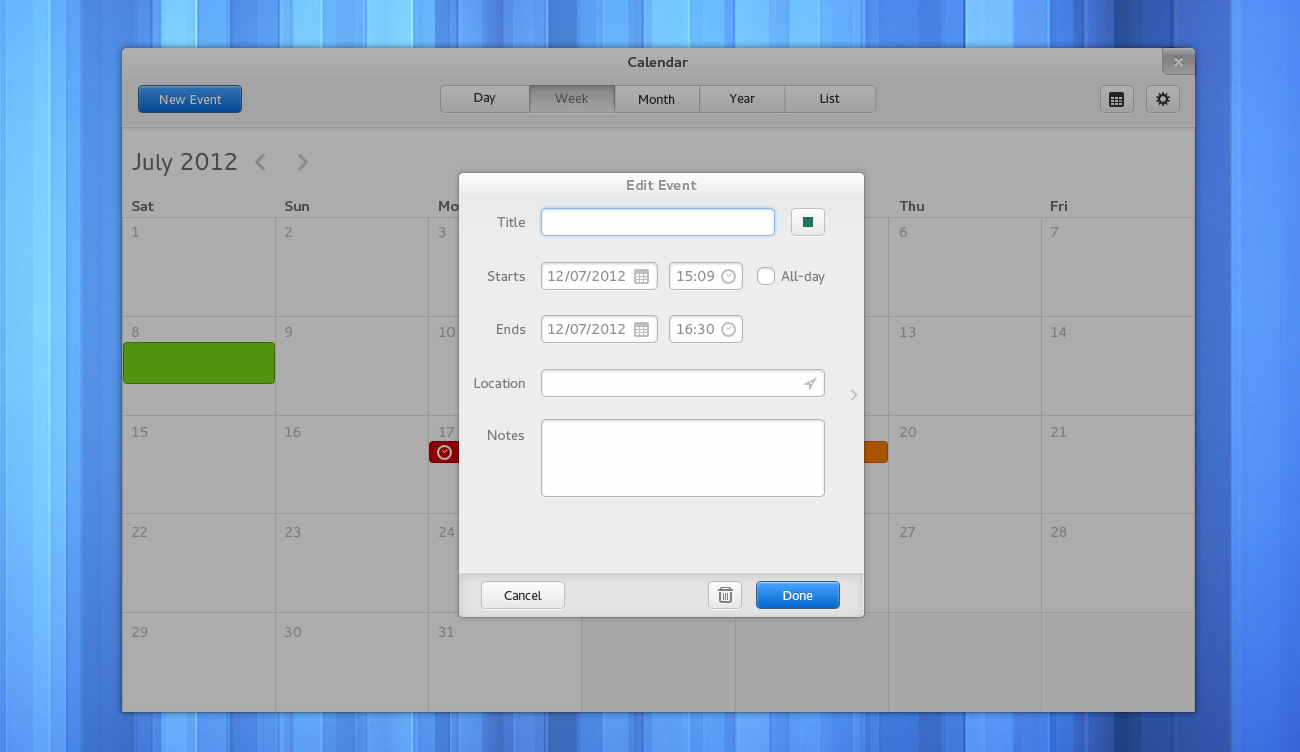Click the New Event button

(190, 99)
